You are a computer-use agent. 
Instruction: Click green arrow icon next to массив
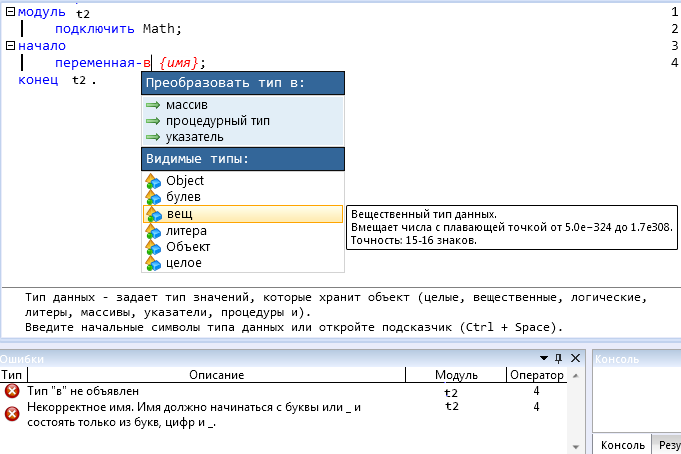pos(153,105)
